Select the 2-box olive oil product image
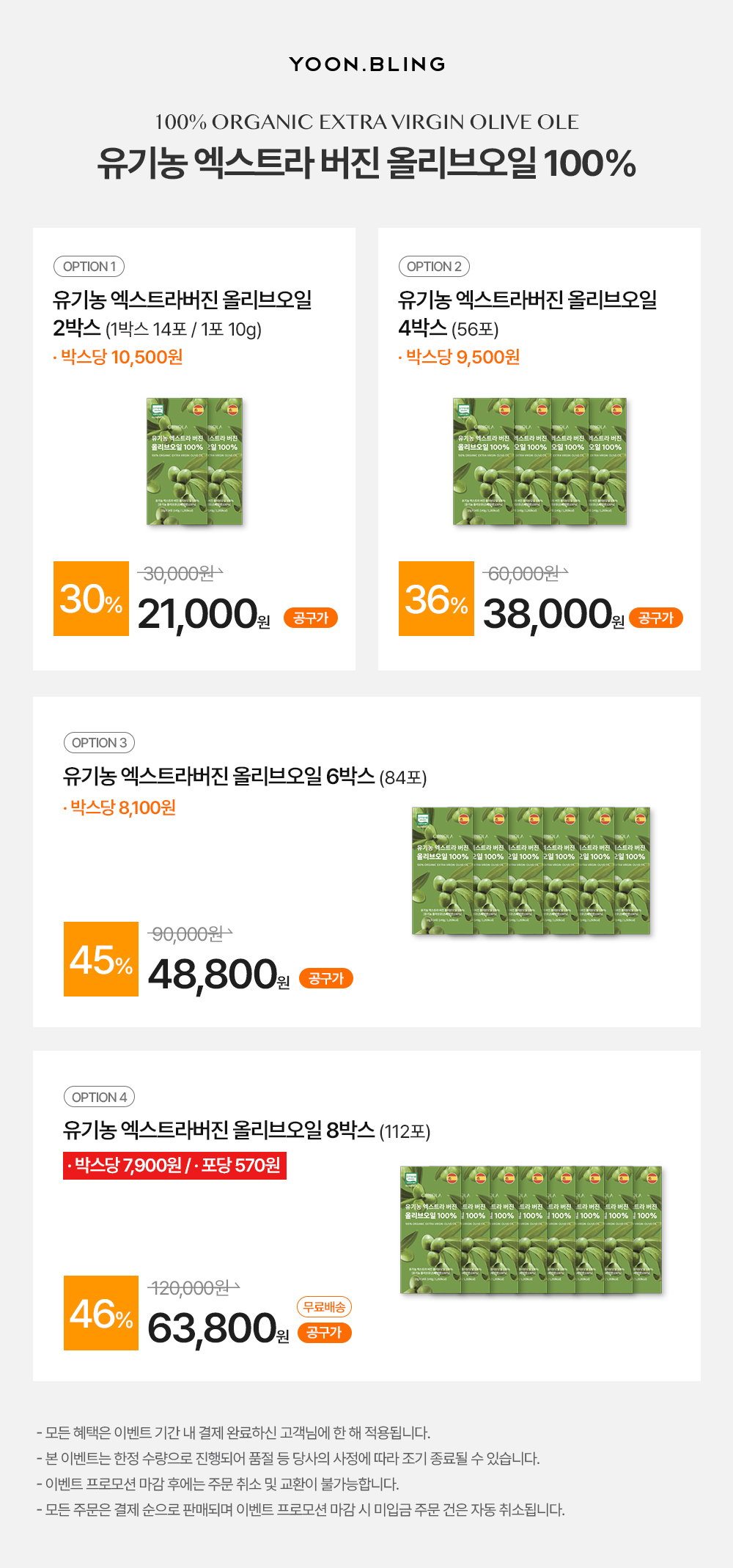The height and width of the screenshot is (1568, 733). point(194,462)
